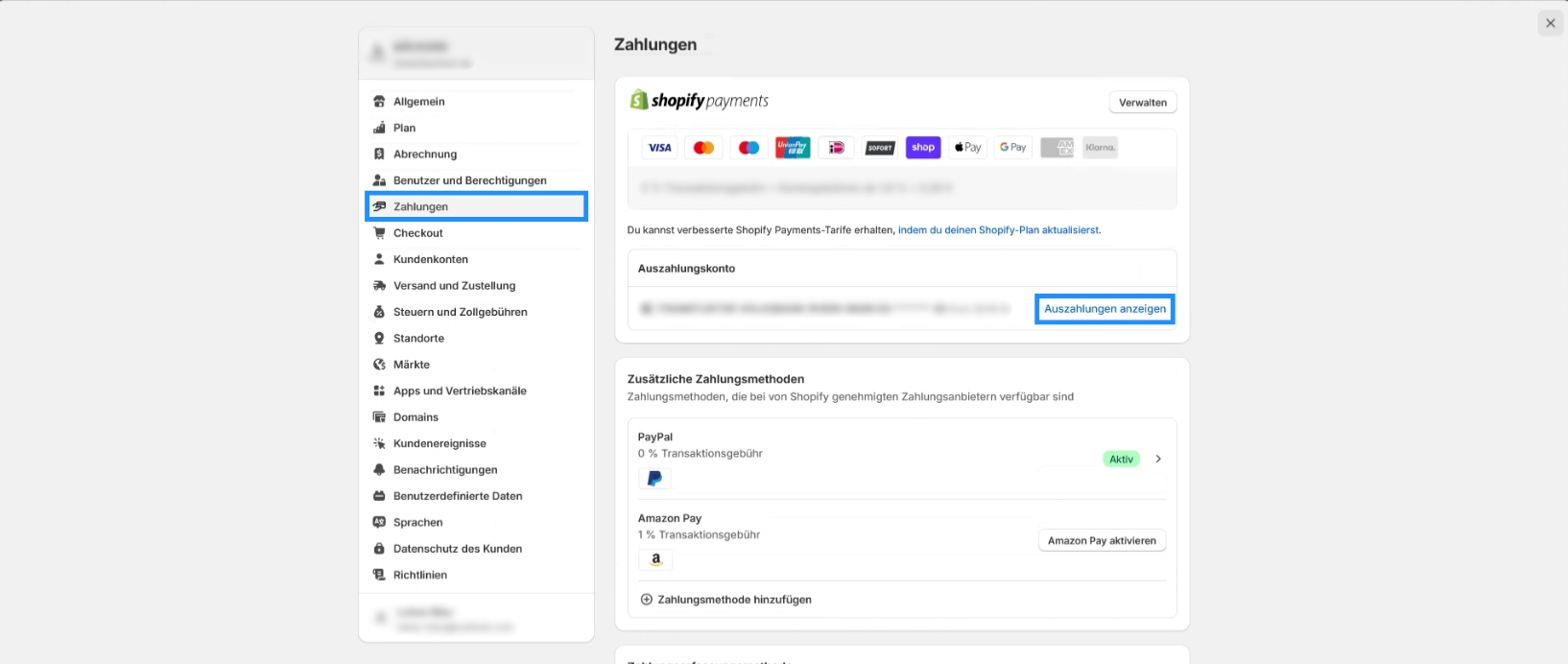
Task: Follow the Shopify-Plan aktualisierst link
Action: pos(999,230)
